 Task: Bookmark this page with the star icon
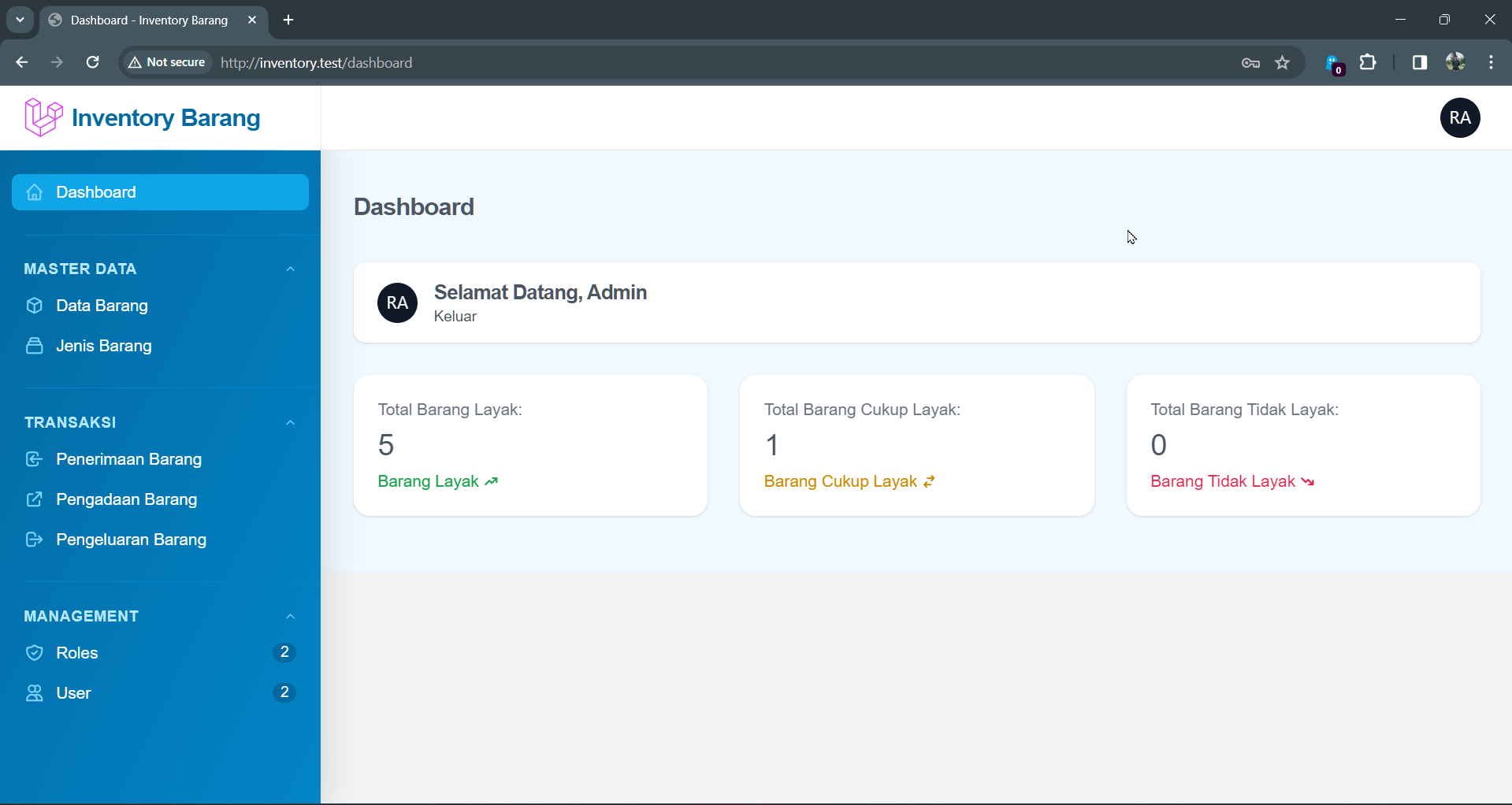tap(1283, 62)
